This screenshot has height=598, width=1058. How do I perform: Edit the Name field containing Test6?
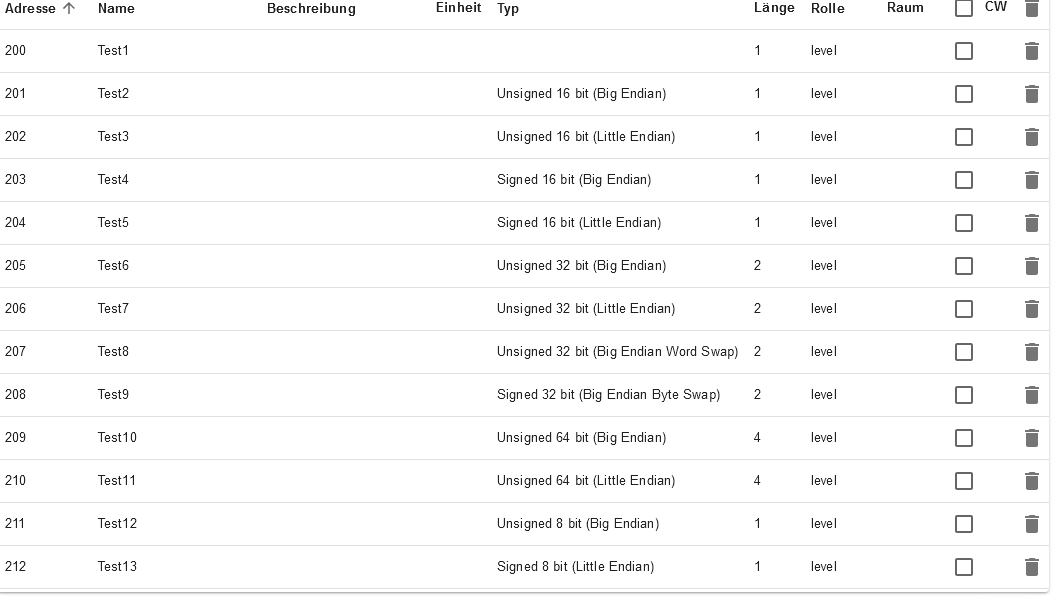[113, 266]
